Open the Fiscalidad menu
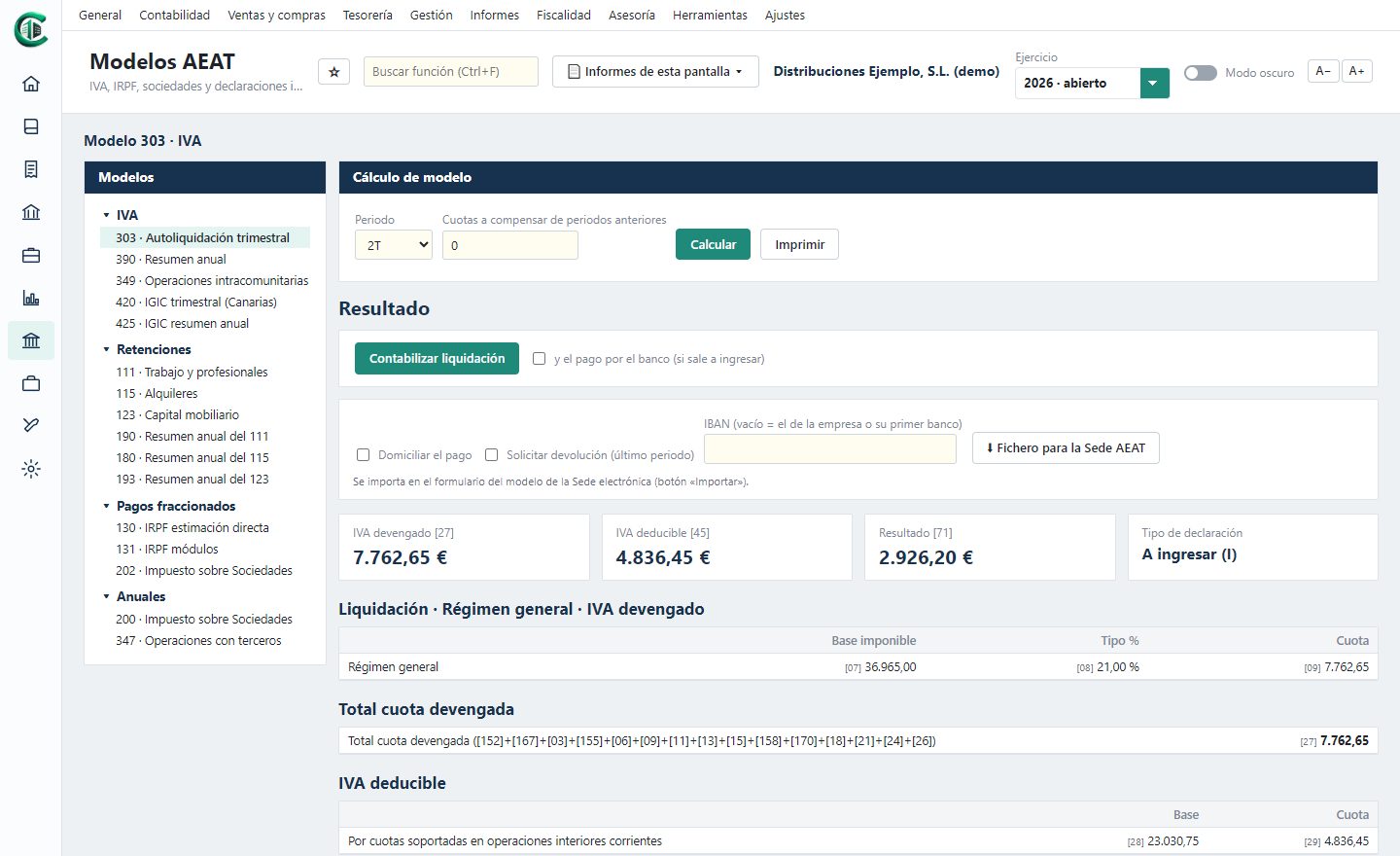 tap(564, 16)
